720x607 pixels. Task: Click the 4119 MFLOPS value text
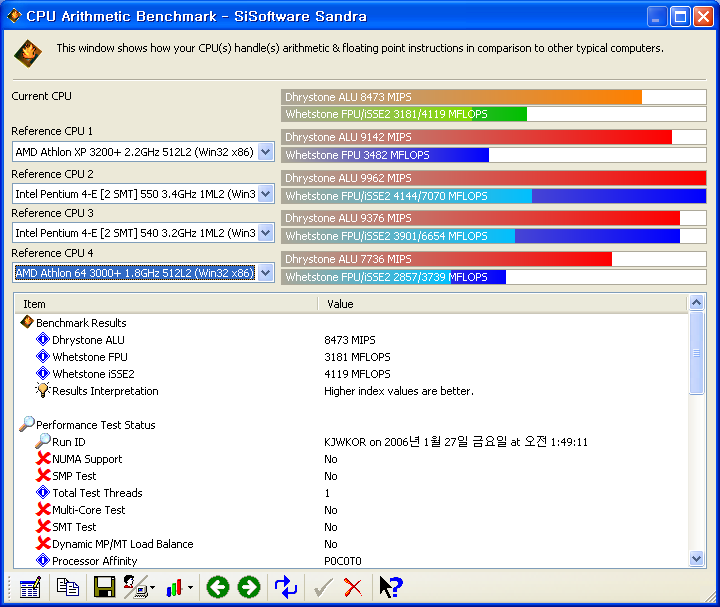(x=357, y=374)
